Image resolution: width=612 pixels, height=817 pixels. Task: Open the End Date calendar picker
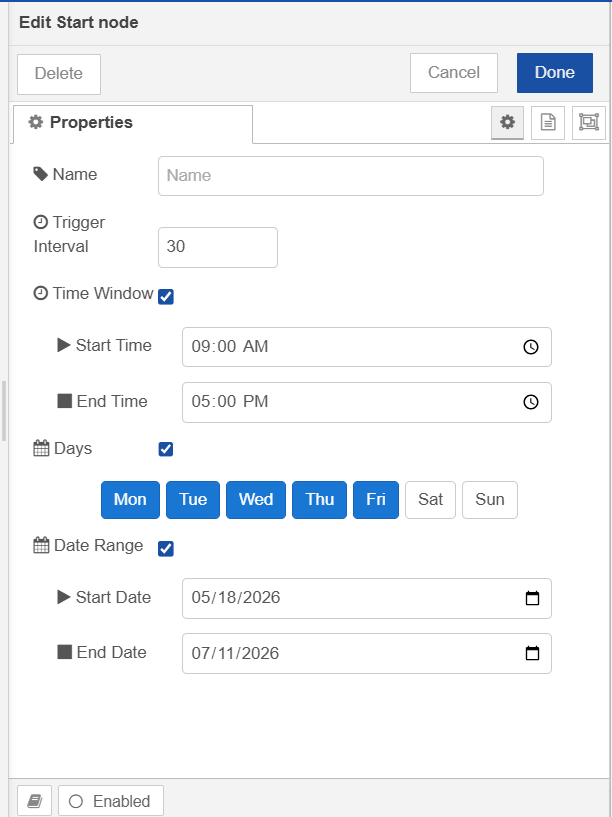pyautogui.click(x=532, y=653)
